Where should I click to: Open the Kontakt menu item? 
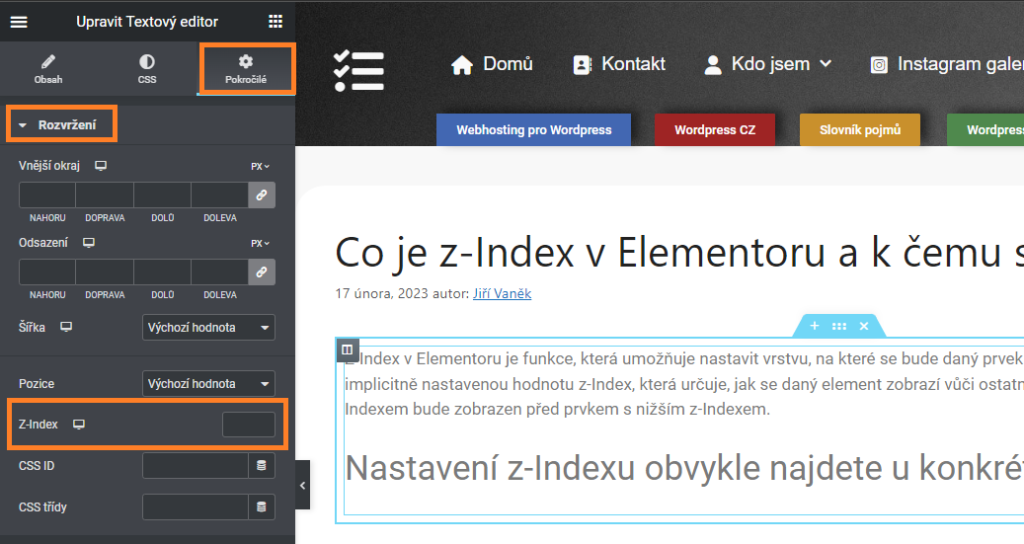pyautogui.click(x=619, y=64)
